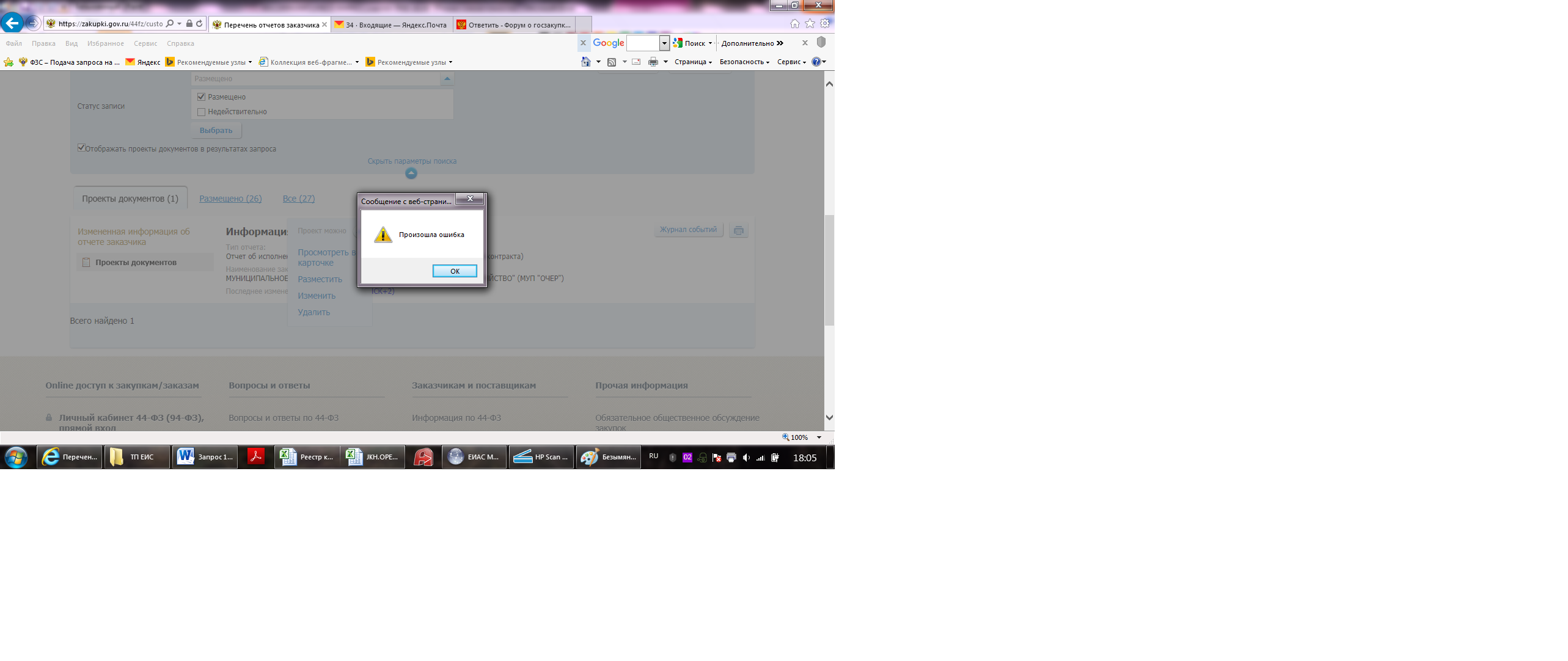Image resolution: width=1568 pixels, height=661 pixels.
Task: Open the IE tools gear icon
Action: (825, 24)
